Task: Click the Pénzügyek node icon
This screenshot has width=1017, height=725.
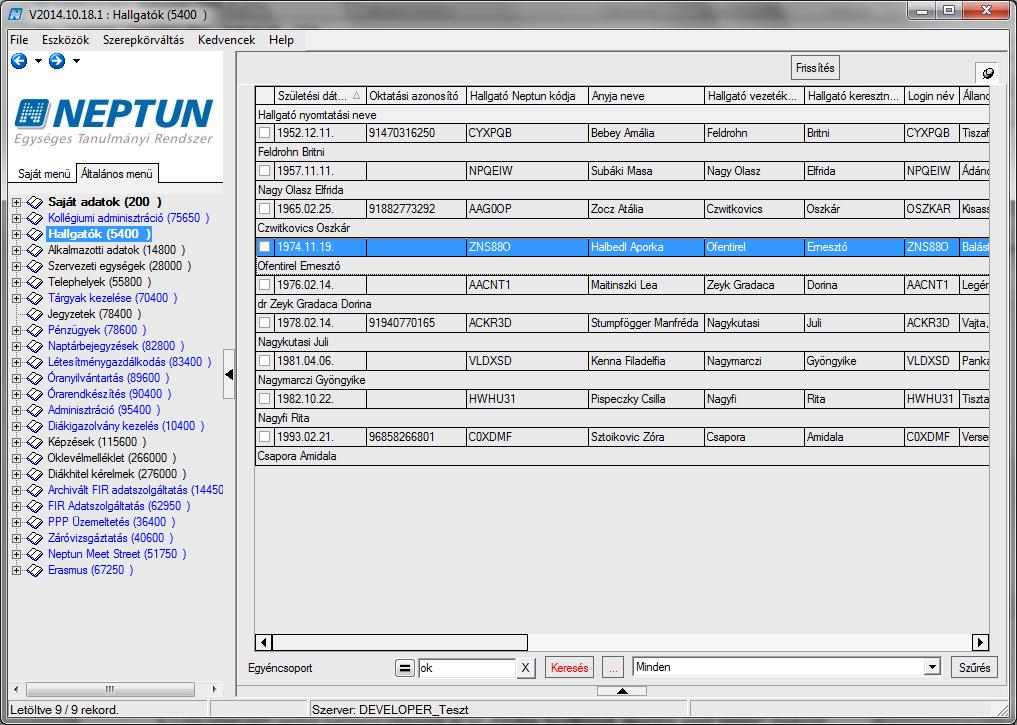Action: pos(34,330)
